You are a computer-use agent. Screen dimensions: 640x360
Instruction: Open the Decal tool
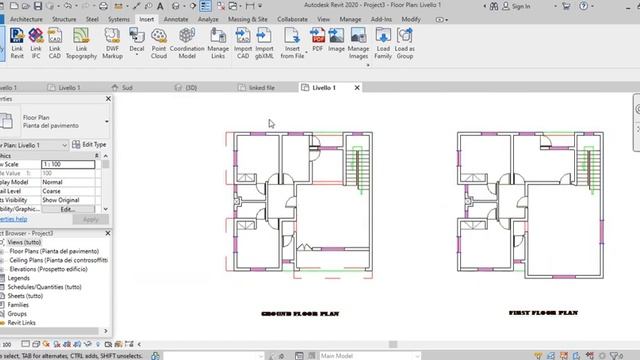[137, 40]
